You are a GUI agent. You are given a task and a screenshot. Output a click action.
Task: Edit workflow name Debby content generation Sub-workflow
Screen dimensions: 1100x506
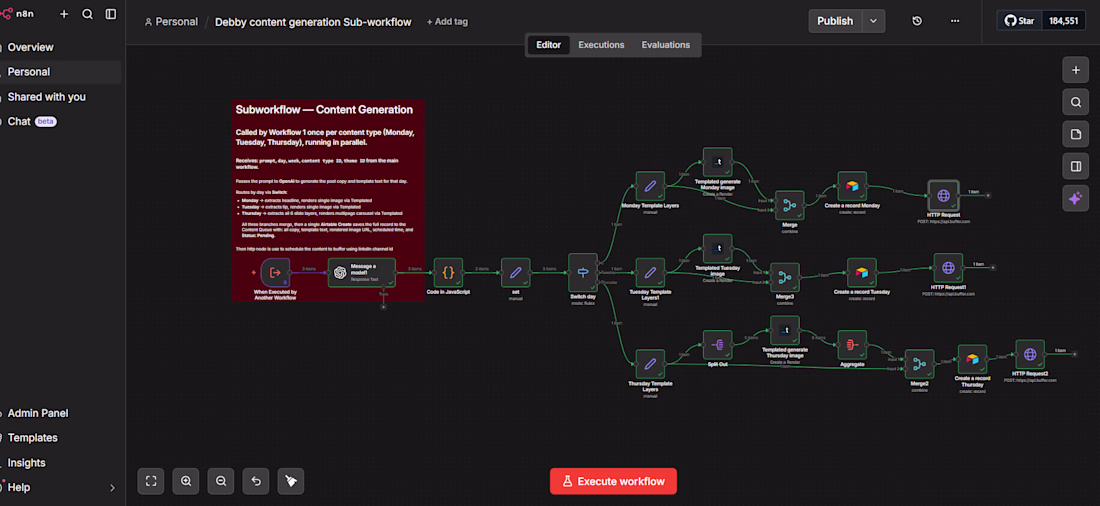[313, 22]
